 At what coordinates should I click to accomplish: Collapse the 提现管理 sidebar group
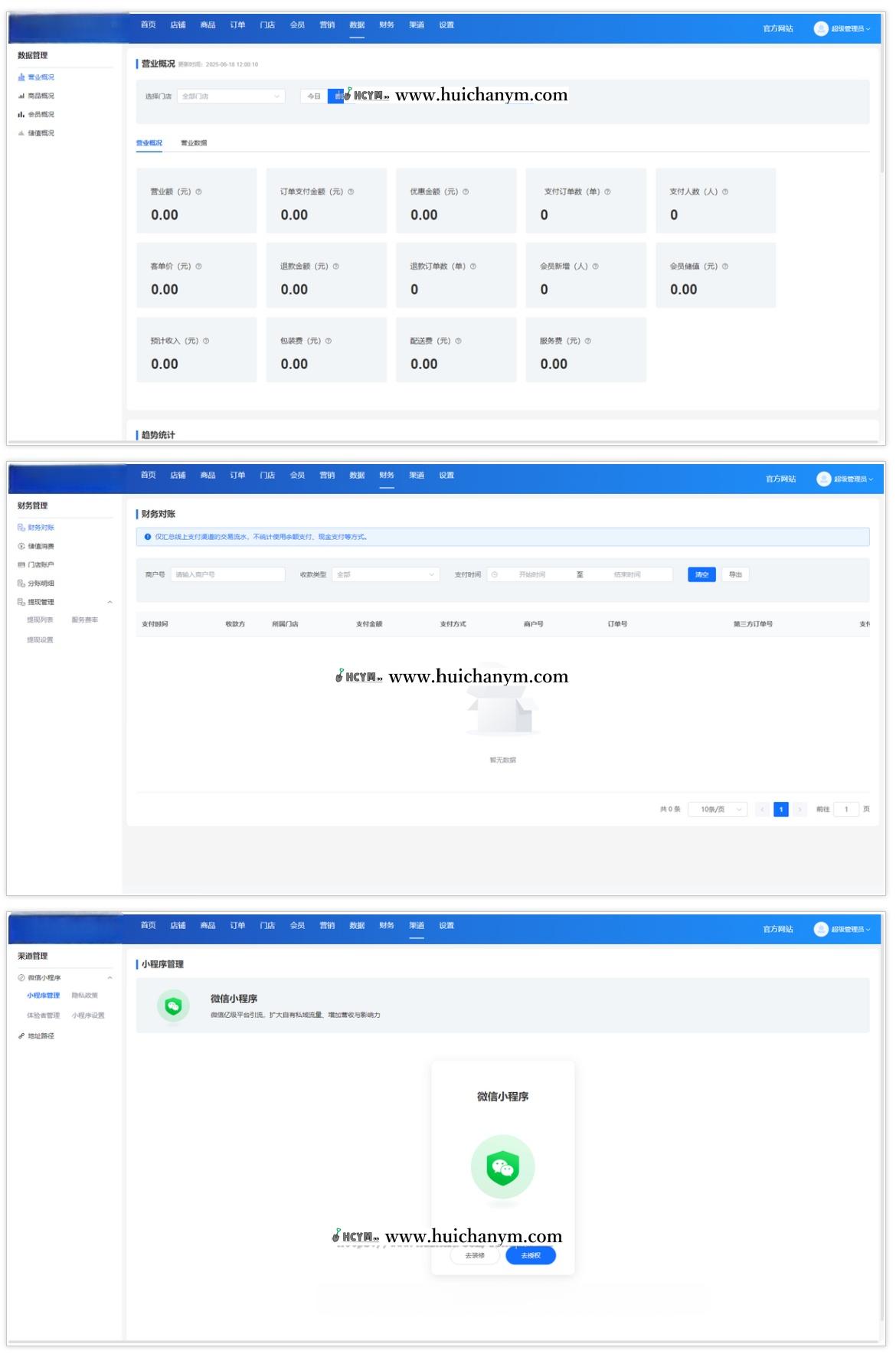point(110,602)
